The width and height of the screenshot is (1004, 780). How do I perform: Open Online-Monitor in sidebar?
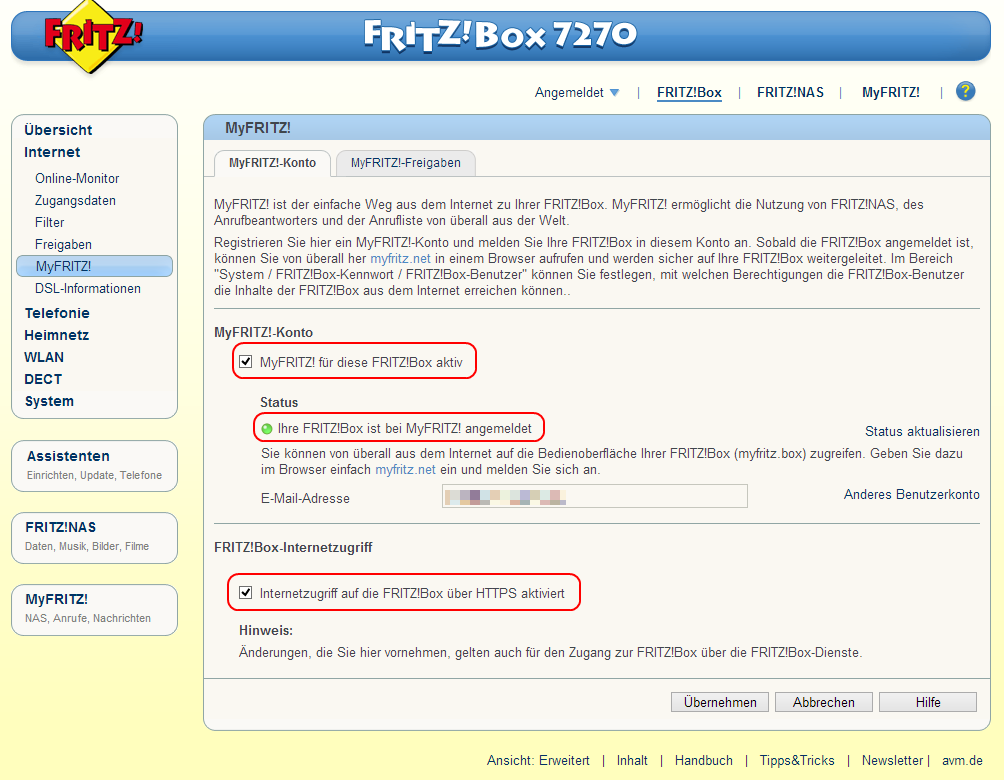click(77, 179)
